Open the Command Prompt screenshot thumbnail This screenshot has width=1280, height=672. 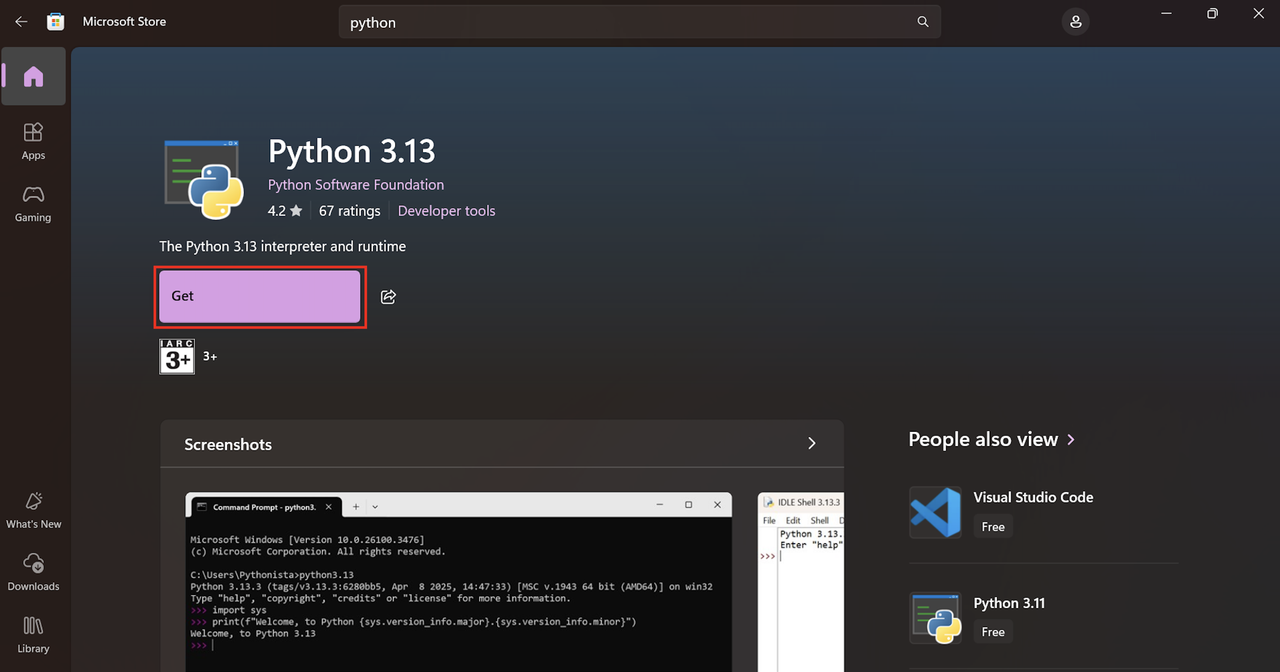click(459, 581)
